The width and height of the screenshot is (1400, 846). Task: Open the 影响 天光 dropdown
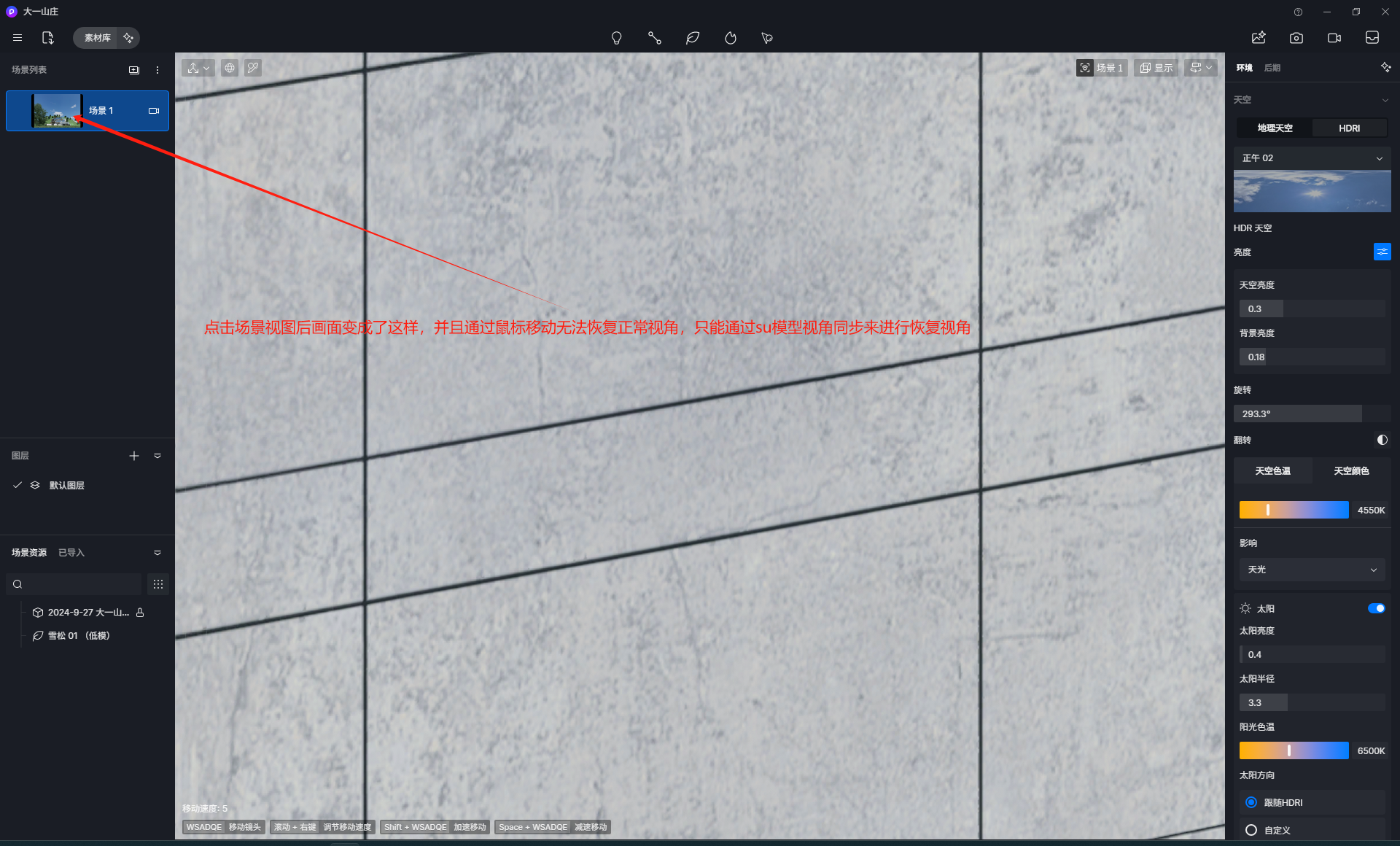point(1312,570)
